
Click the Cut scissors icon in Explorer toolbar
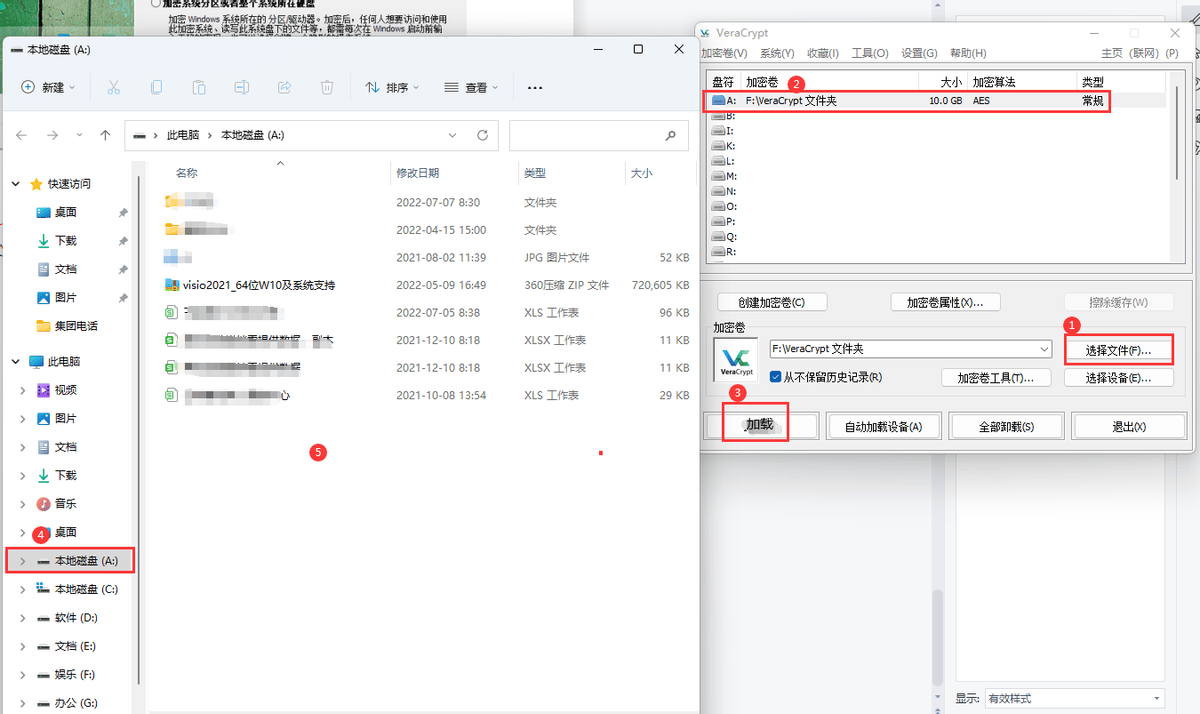click(114, 88)
